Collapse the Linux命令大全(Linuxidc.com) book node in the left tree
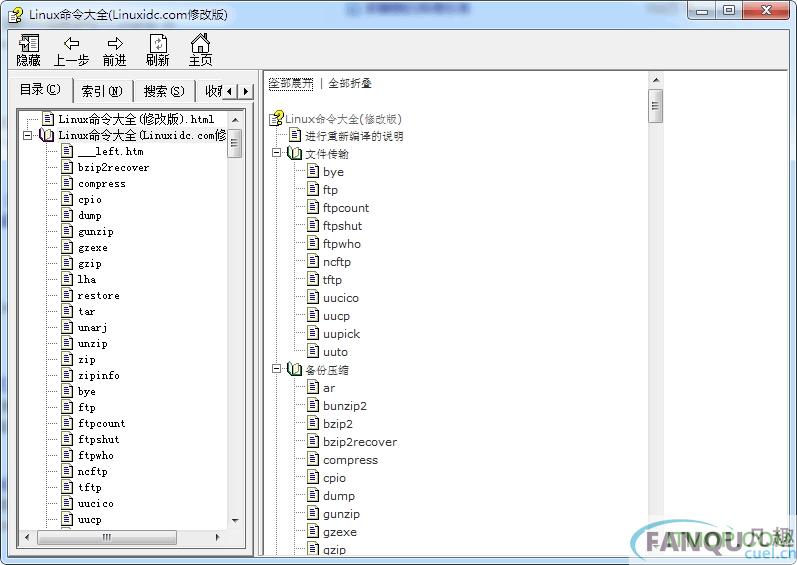This screenshot has width=797, height=565. click(27, 135)
